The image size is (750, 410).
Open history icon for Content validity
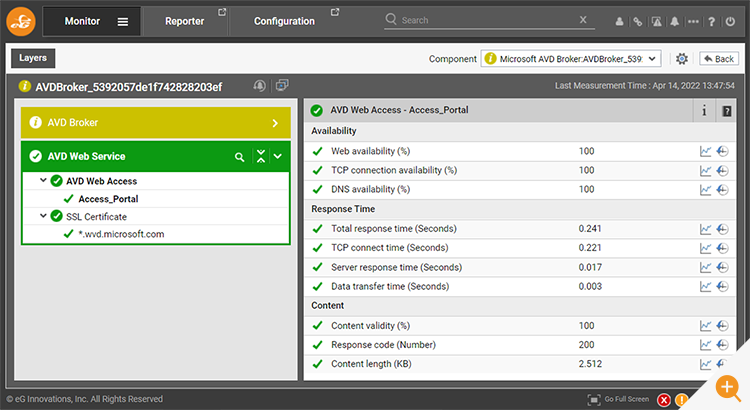(x=722, y=326)
